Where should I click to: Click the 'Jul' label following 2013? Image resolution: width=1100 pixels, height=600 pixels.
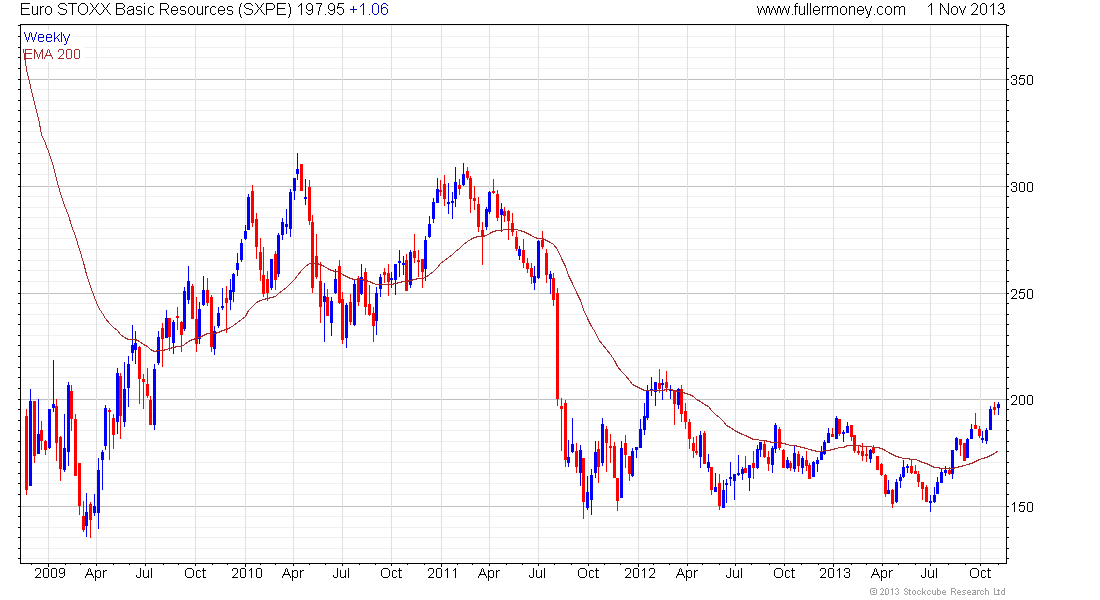click(x=929, y=573)
